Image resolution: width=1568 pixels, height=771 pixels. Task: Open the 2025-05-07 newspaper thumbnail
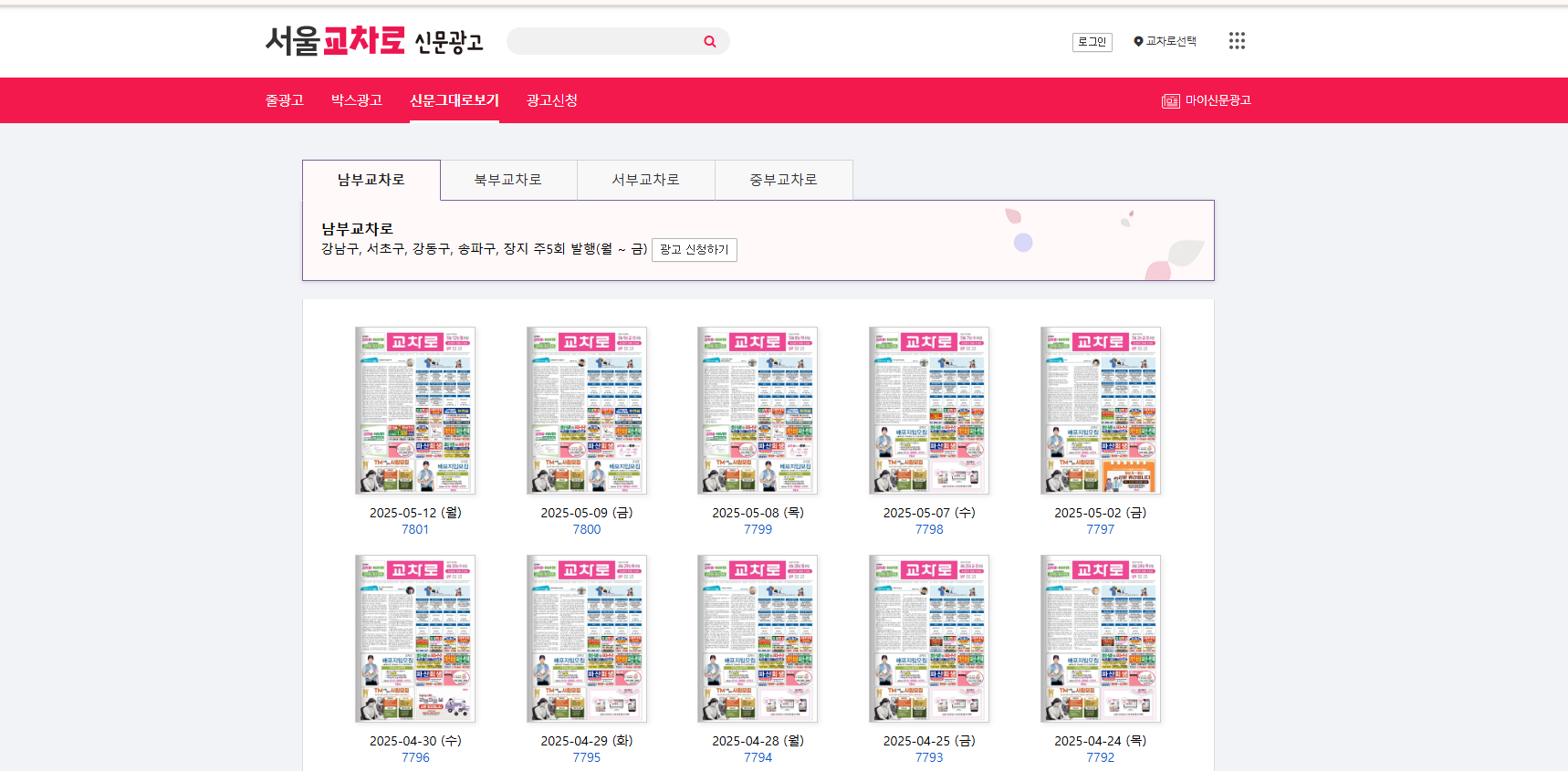point(929,411)
